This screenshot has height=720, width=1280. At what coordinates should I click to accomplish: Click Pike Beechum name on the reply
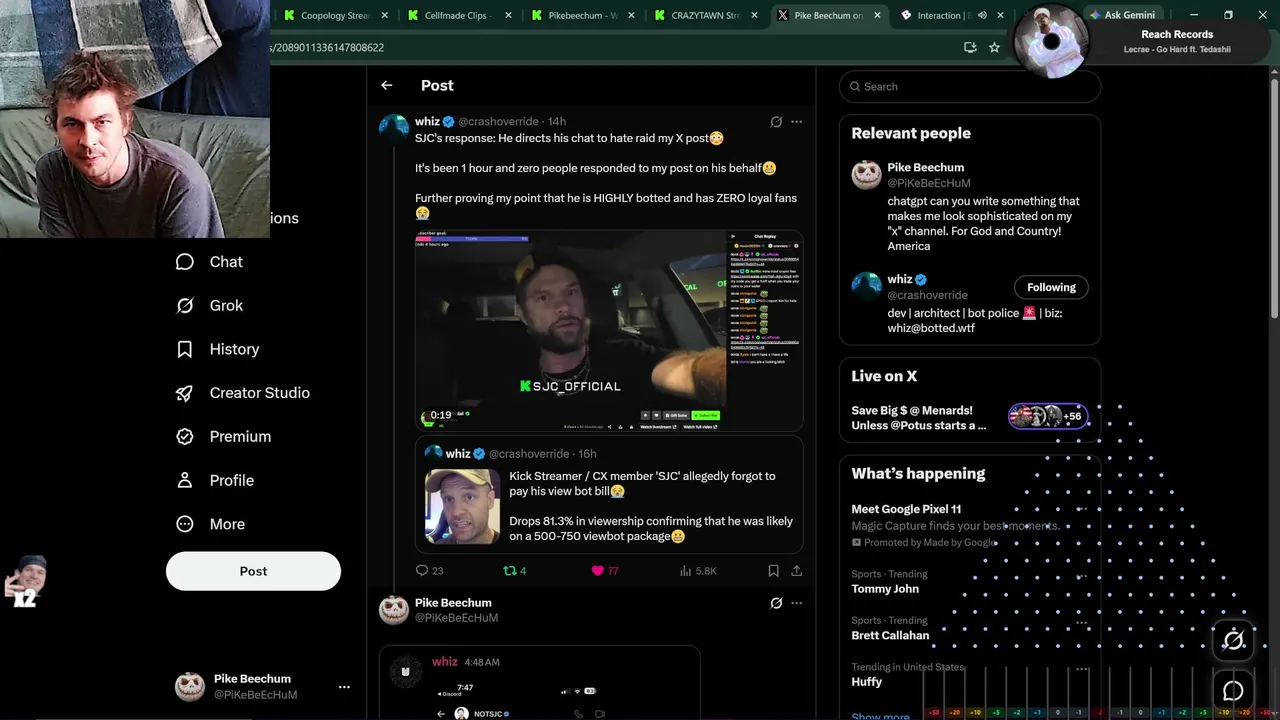(453, 603)
